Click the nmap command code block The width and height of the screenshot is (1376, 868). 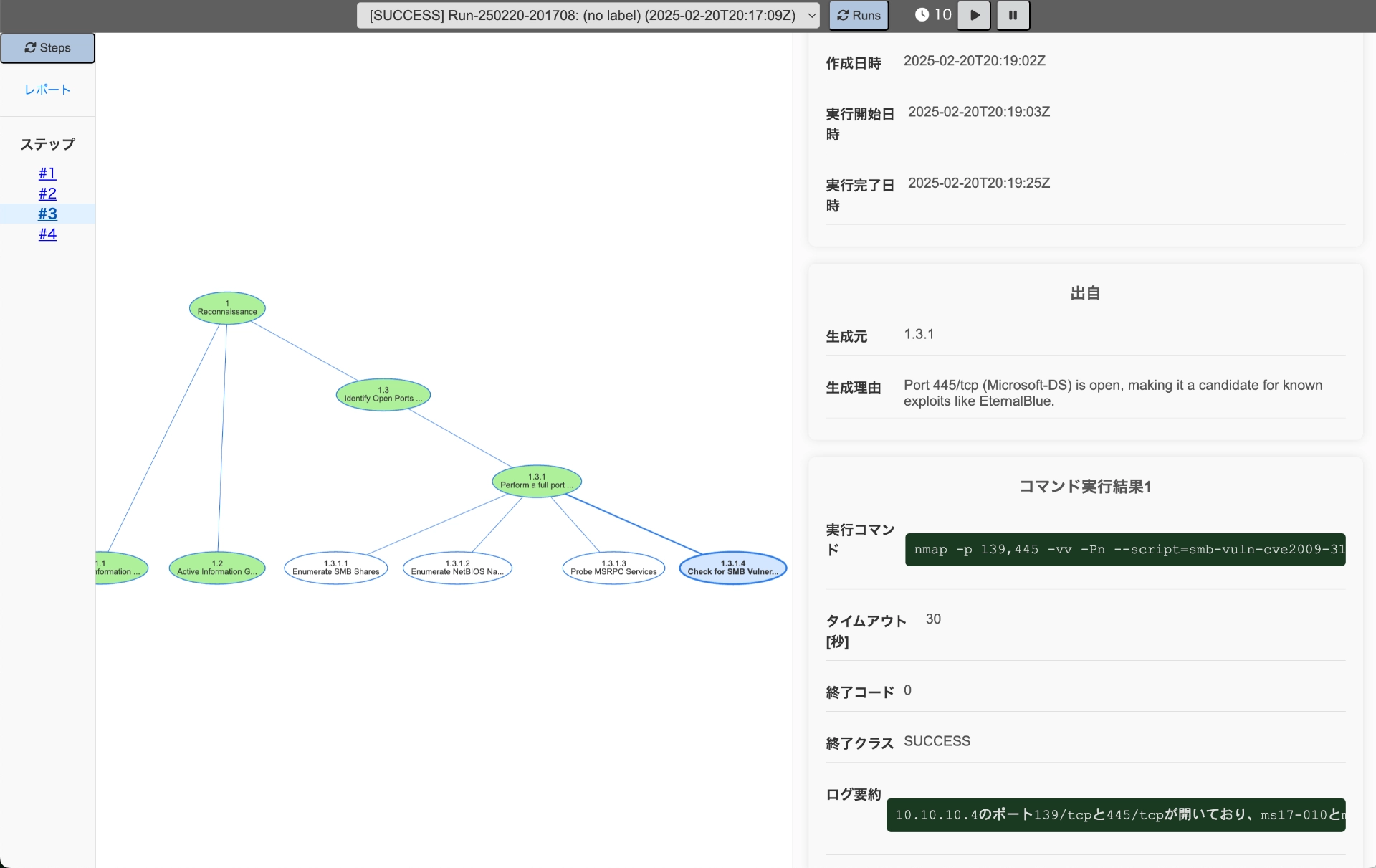click(x=1124, y=550)
